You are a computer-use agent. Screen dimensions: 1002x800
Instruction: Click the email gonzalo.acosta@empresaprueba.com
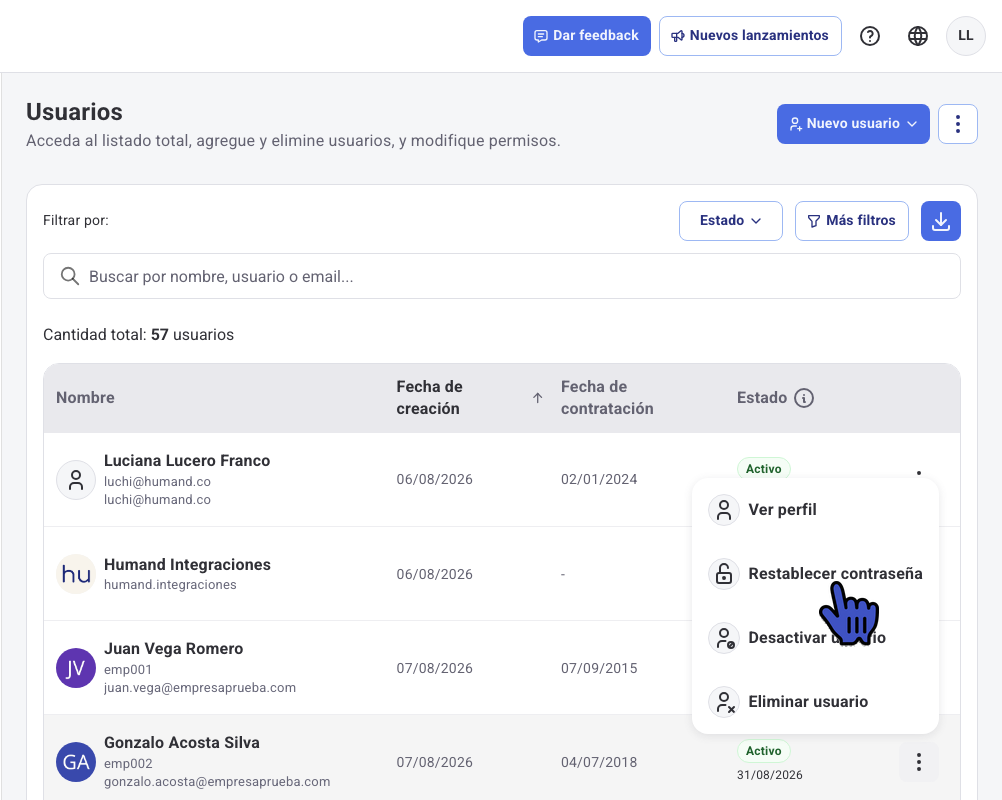pyautogui.click(x=217, y=781)
